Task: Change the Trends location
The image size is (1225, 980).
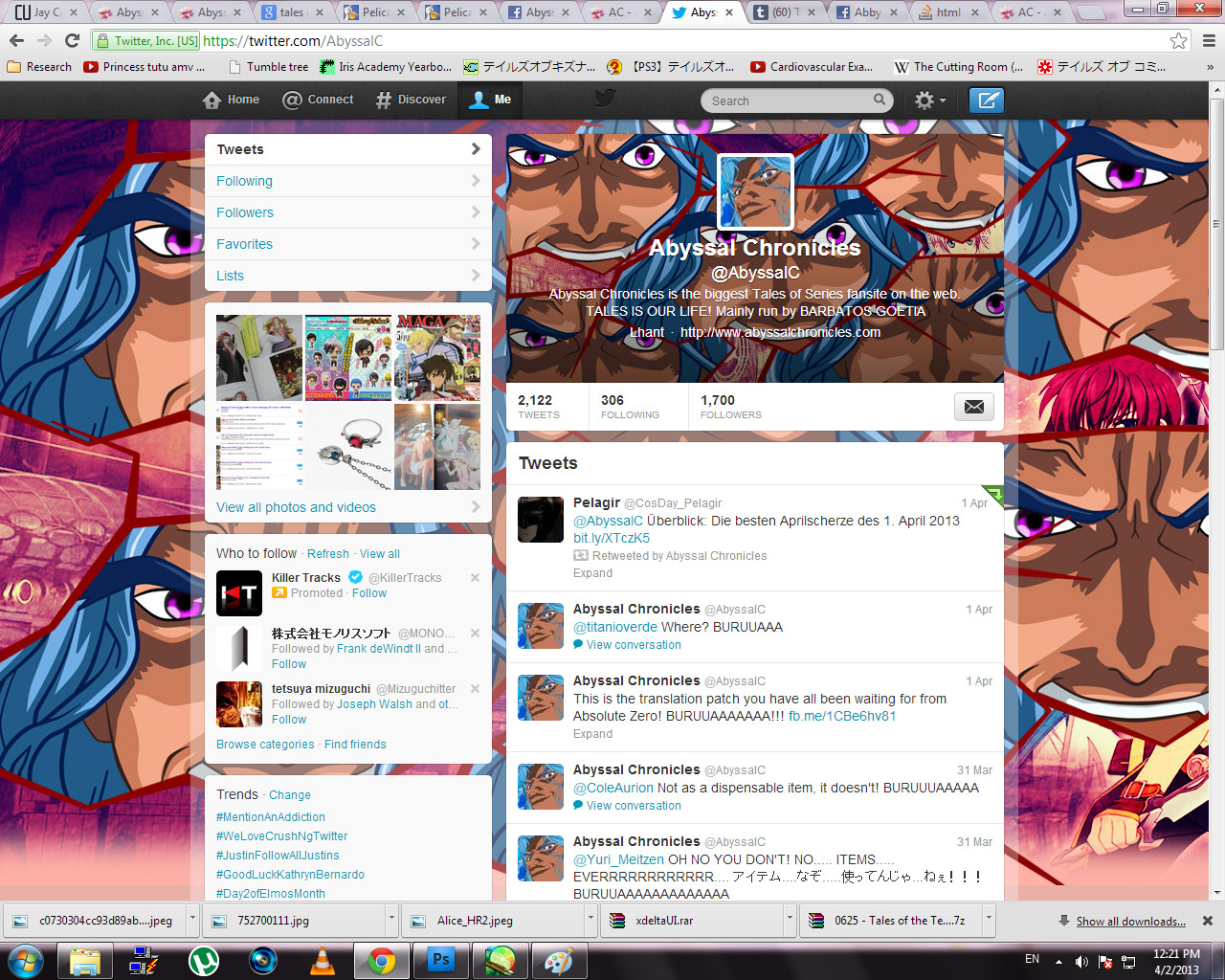Action: click(x=290, y=795)
